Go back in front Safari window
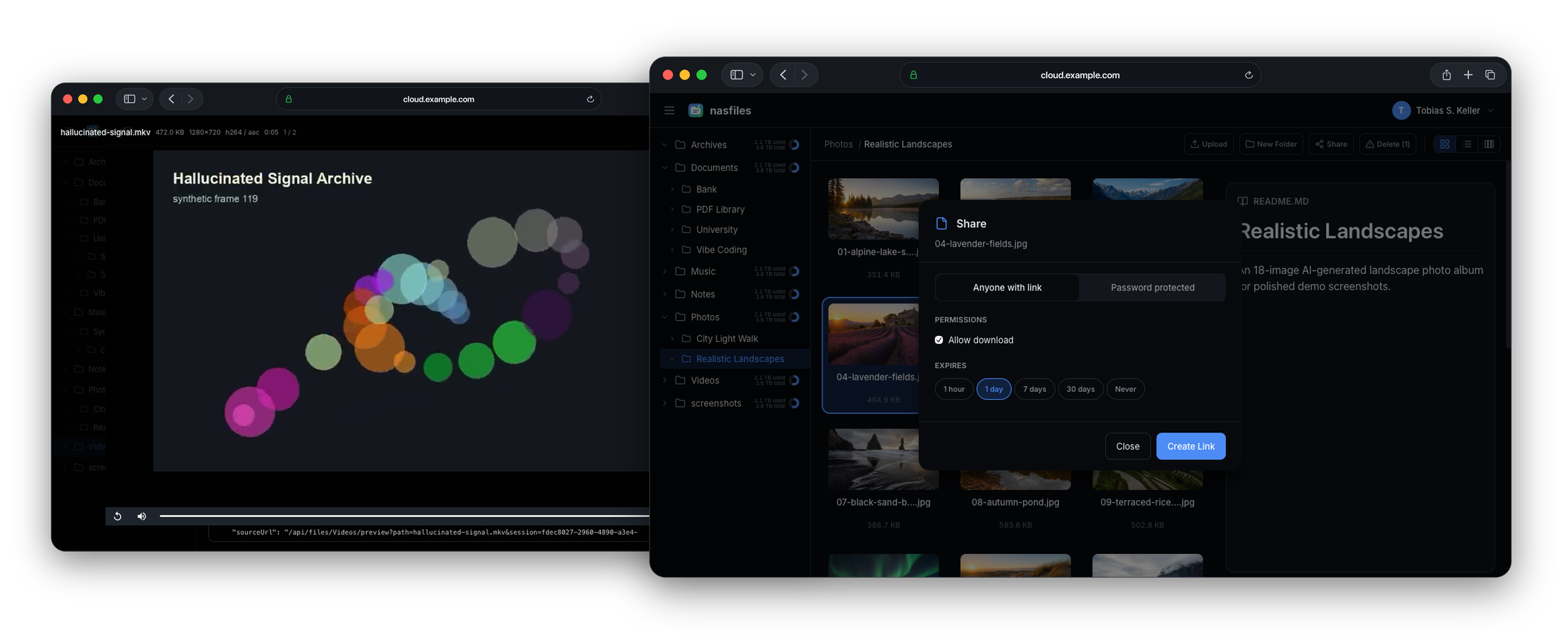The width and height of the screenshot is (1568, 634). click(783, 75)
